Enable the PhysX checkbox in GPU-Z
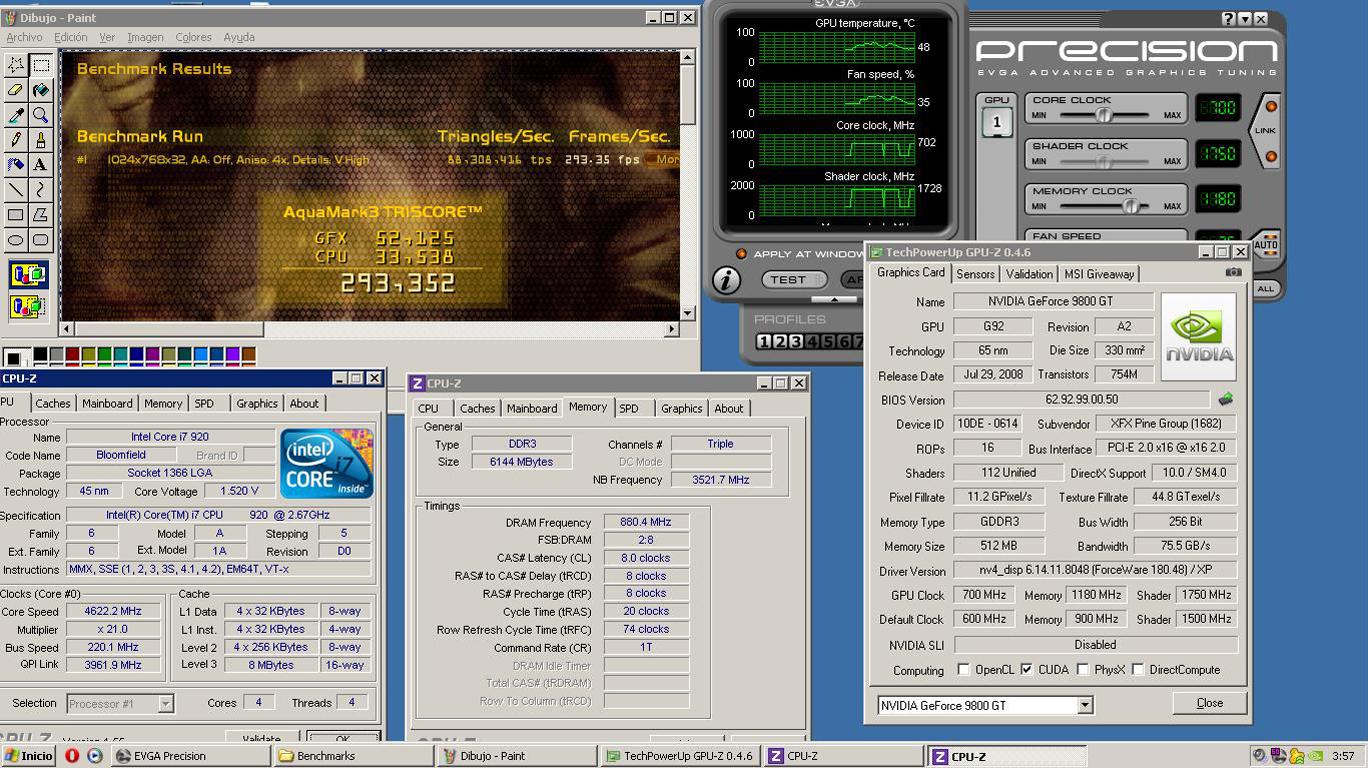The image size is (1368, 768). coord(1083,669)
